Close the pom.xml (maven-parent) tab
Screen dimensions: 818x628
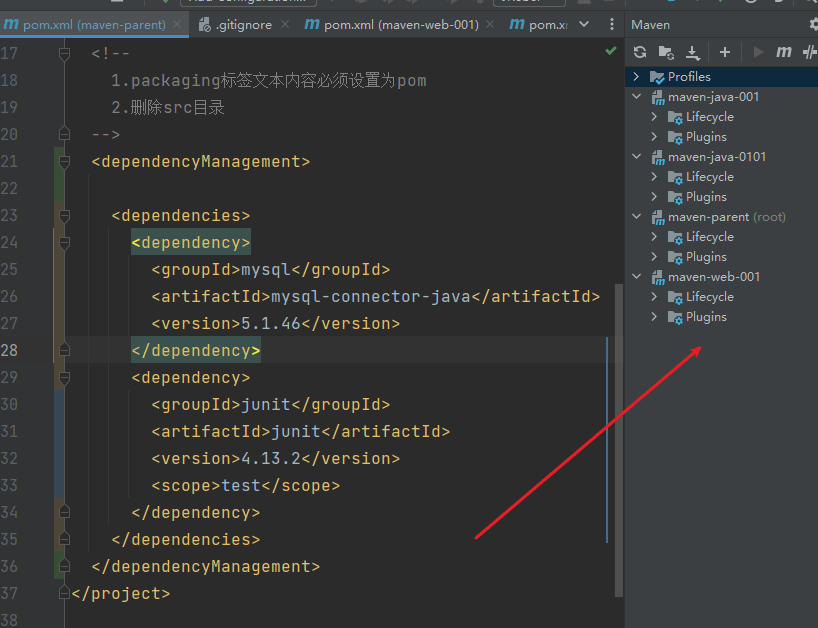pos(177,24)
